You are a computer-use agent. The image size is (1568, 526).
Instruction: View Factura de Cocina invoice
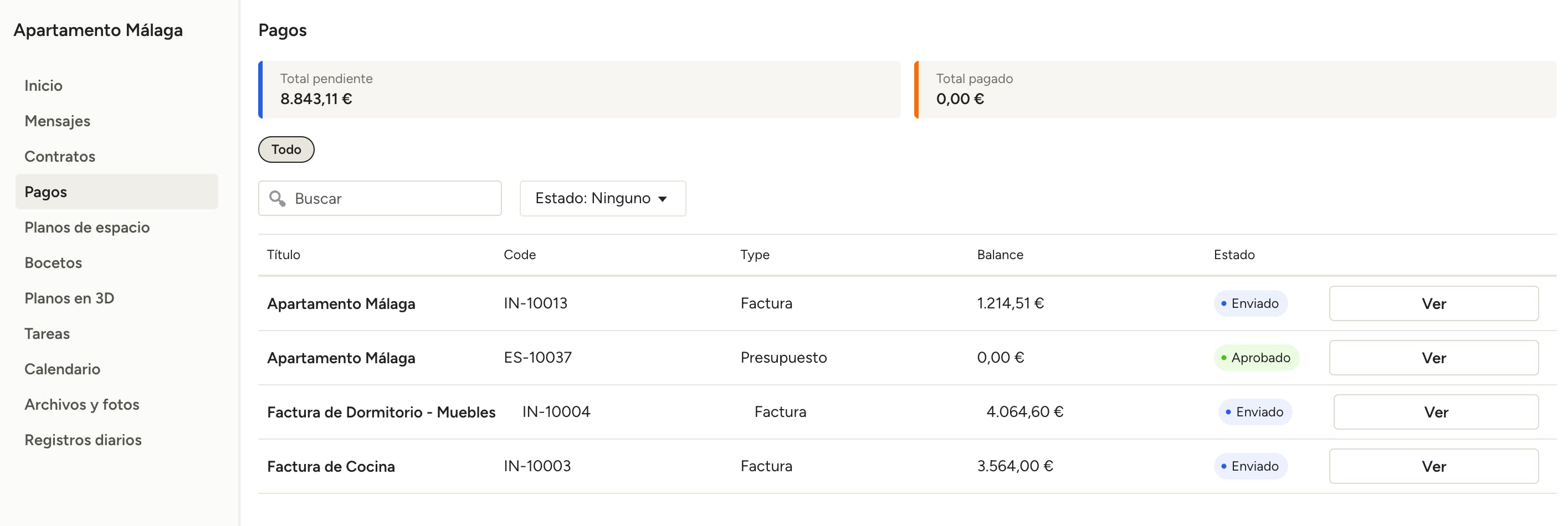click(x=1433, y=466)
